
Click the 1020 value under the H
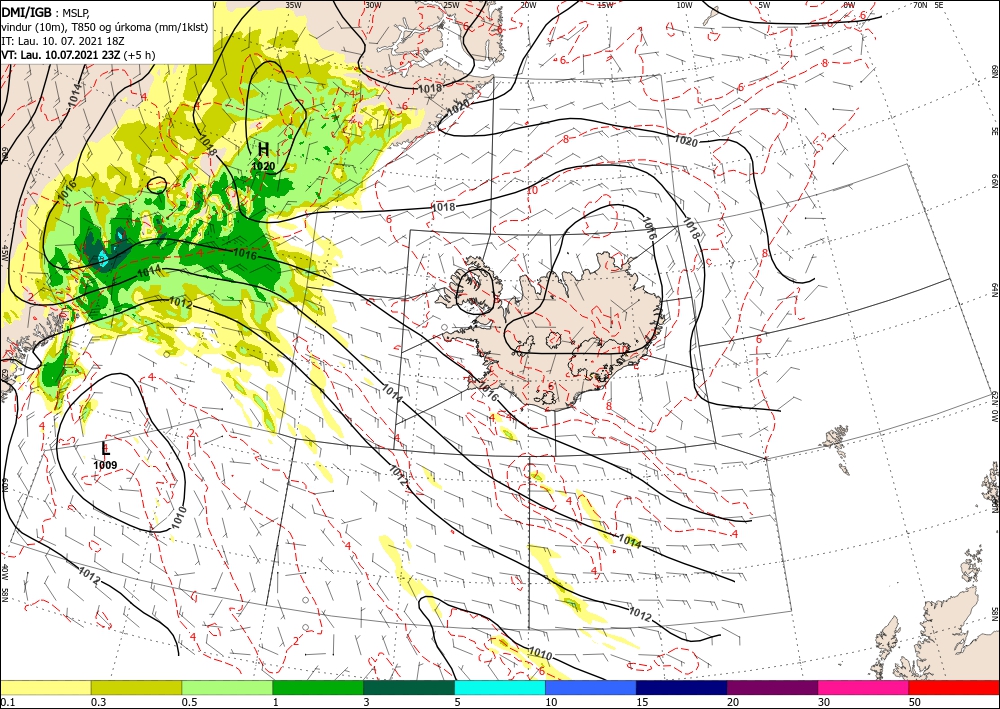tap(263, 166)
